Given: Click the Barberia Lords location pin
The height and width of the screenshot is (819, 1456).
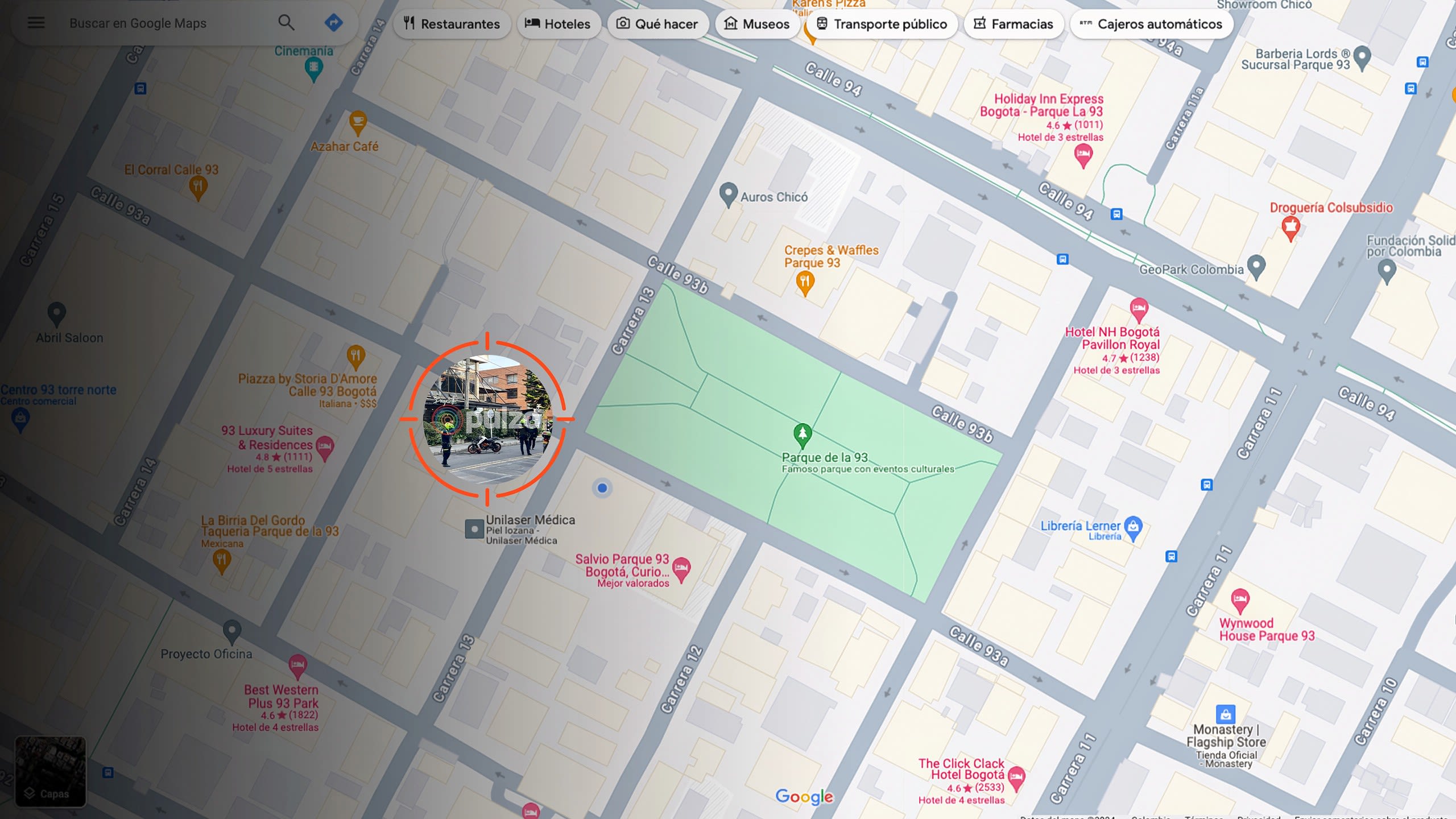Looking at the screenshot, I should click(1362, 57).
